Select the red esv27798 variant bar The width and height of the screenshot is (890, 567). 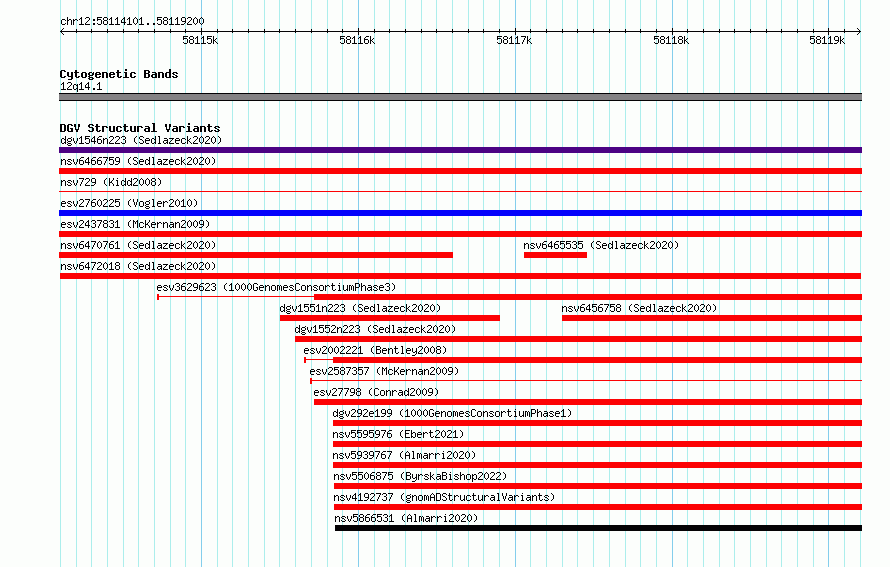588,402
